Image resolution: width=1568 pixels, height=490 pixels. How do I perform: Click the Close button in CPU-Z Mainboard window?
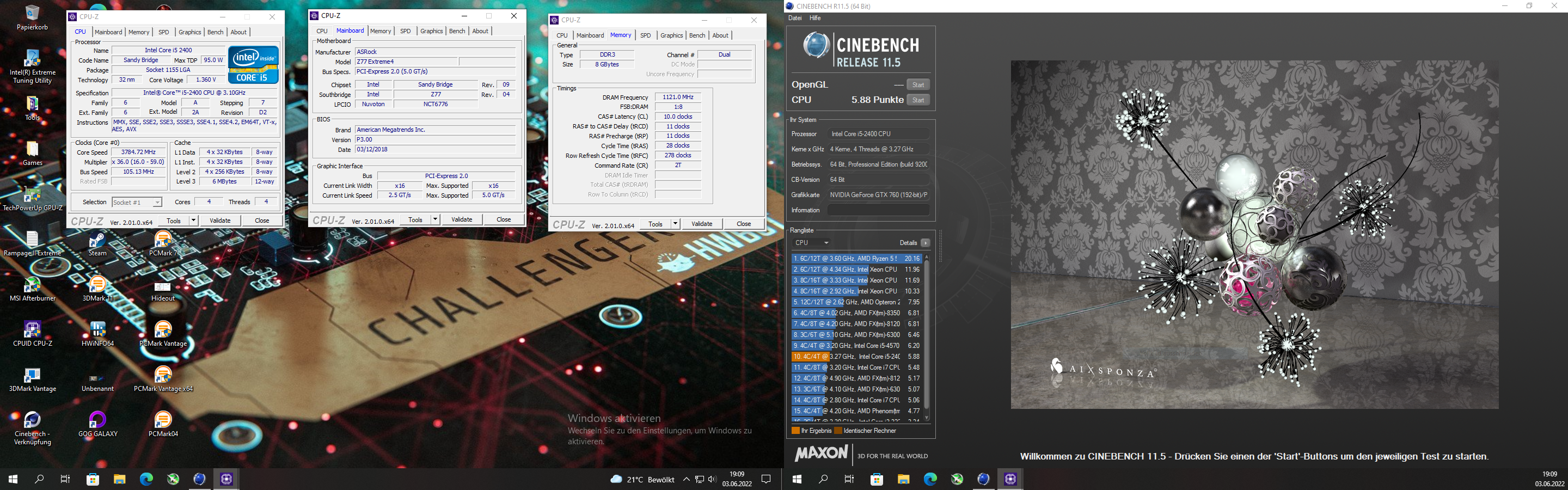click(504, 219)
